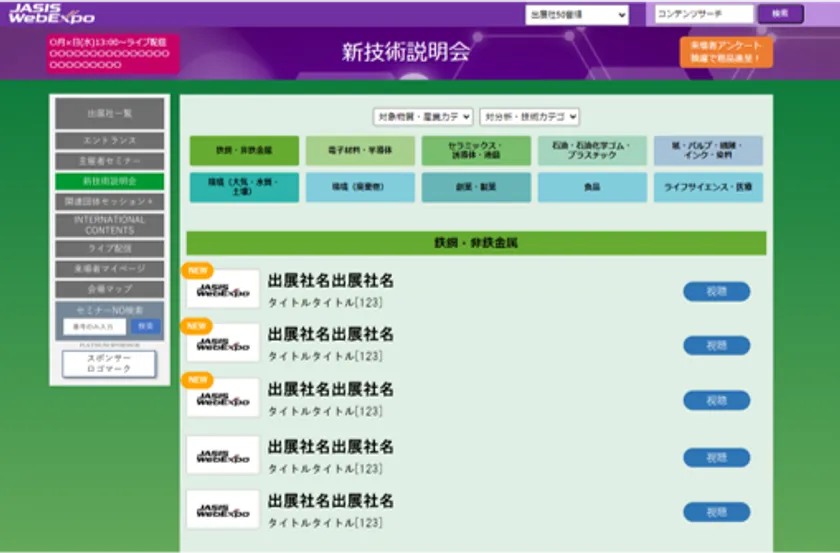Choose the 食品 category tile
840x553 pixels.
592,187
